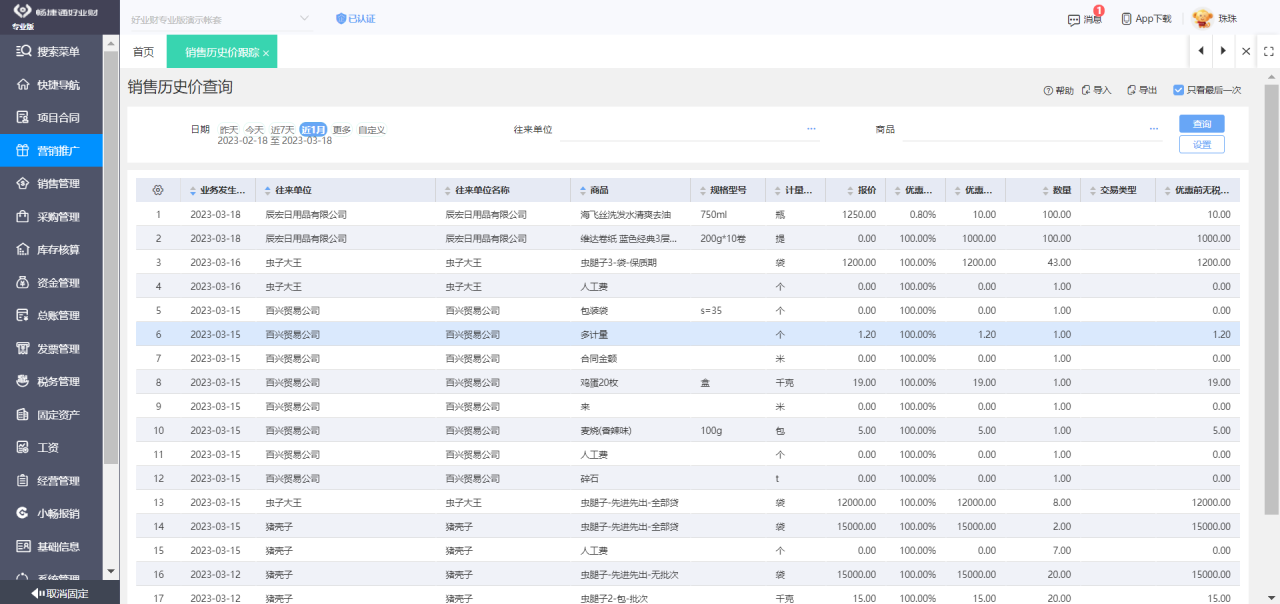Select 近7天 date filter
Screen dimensions: 1280x604
pyautogui.click(x=283, y=130)
